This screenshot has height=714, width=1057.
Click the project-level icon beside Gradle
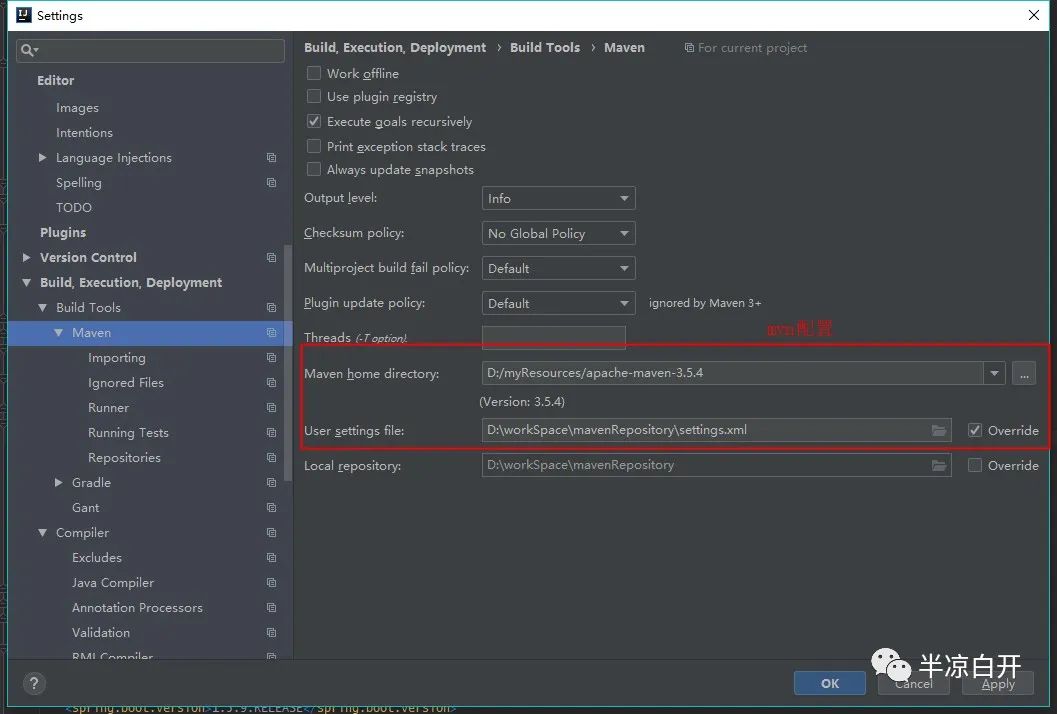[271, 482]
